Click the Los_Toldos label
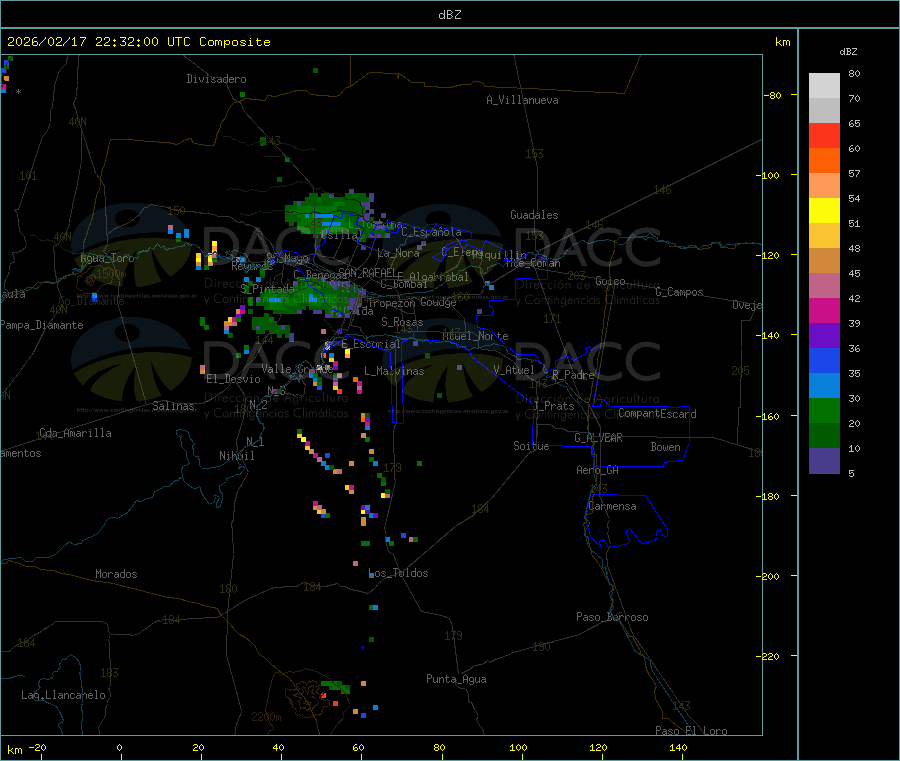The height and width of the screenshot is (761, 900). 398,573
